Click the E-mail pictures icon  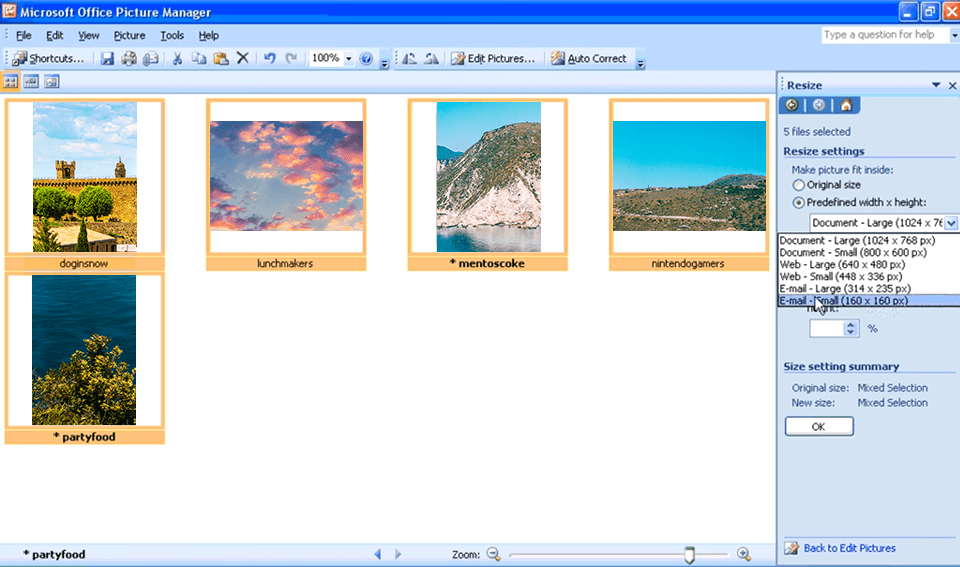click(x=150, y=58)
